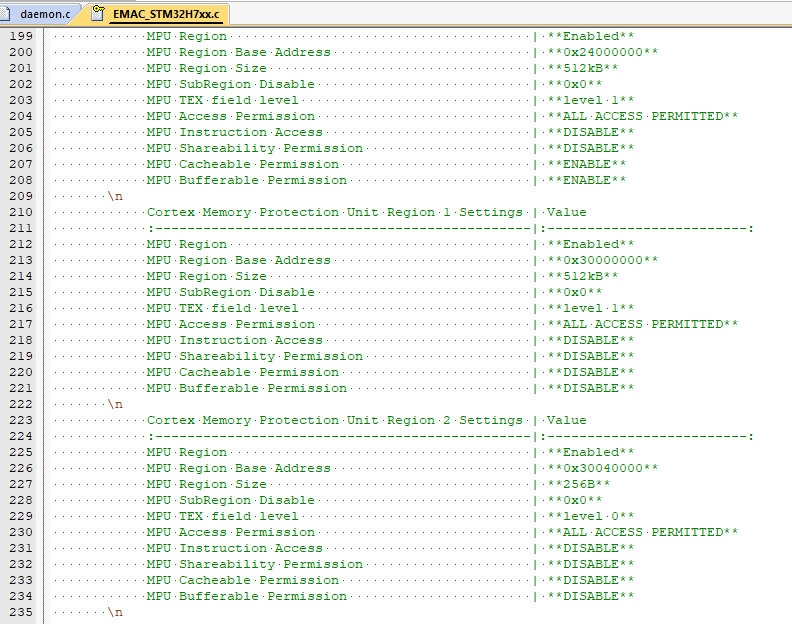Image resolution: width=792 pixels, height=624 pixels.
Task: Click 'MPU Cacheable Permission' on line 220
Action: [x=242, y=372]
